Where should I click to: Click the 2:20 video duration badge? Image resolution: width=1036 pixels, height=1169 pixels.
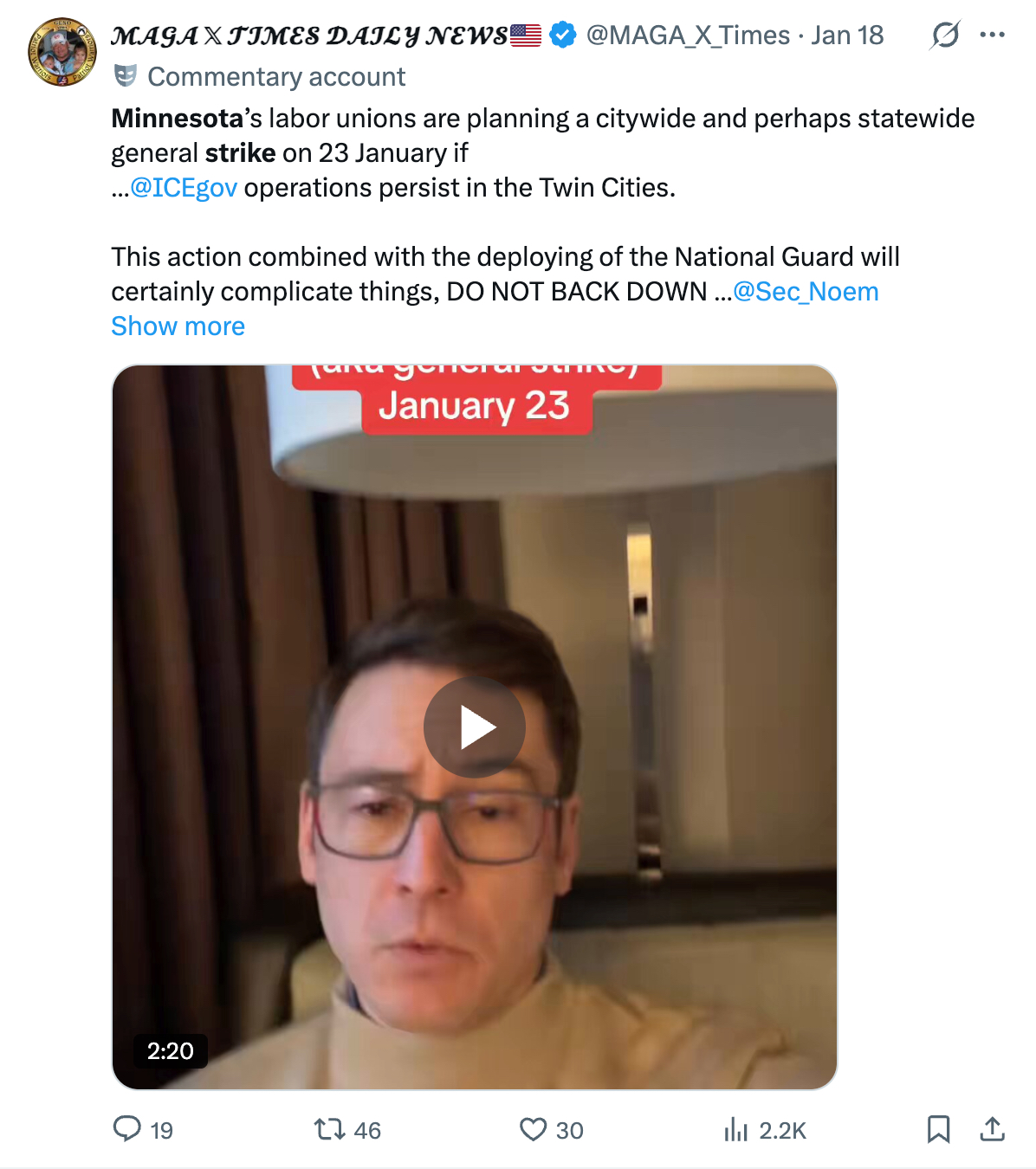click(x=170, y=1051)
